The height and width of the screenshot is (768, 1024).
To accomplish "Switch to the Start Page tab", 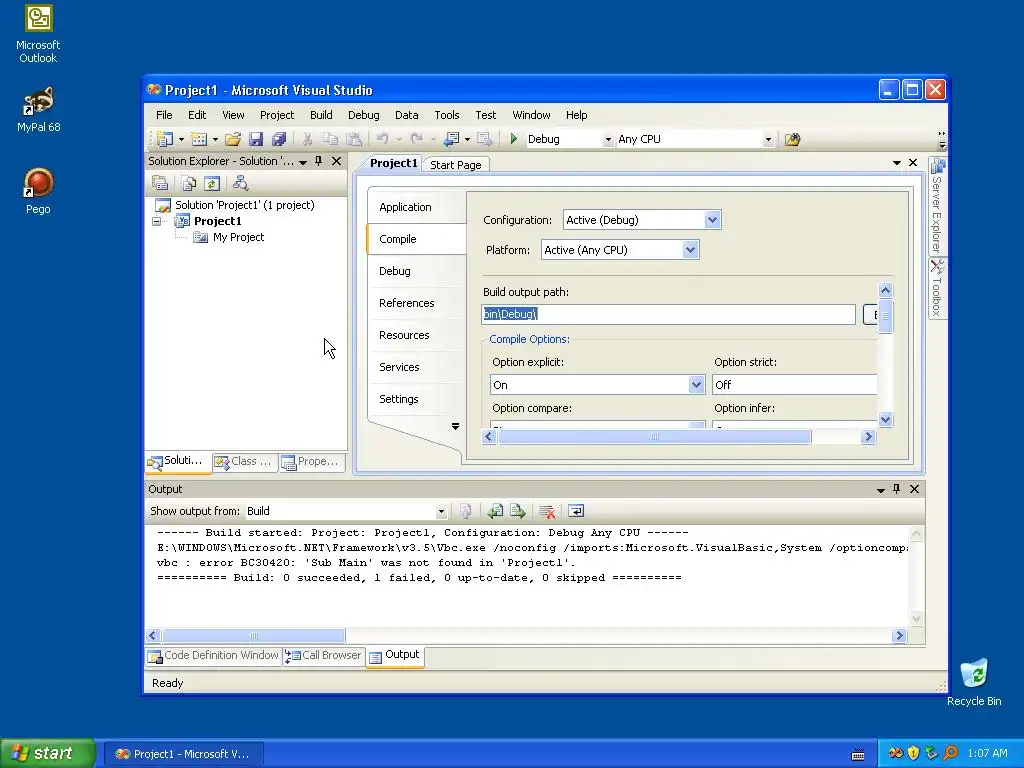I will click(x=456, y=165).
